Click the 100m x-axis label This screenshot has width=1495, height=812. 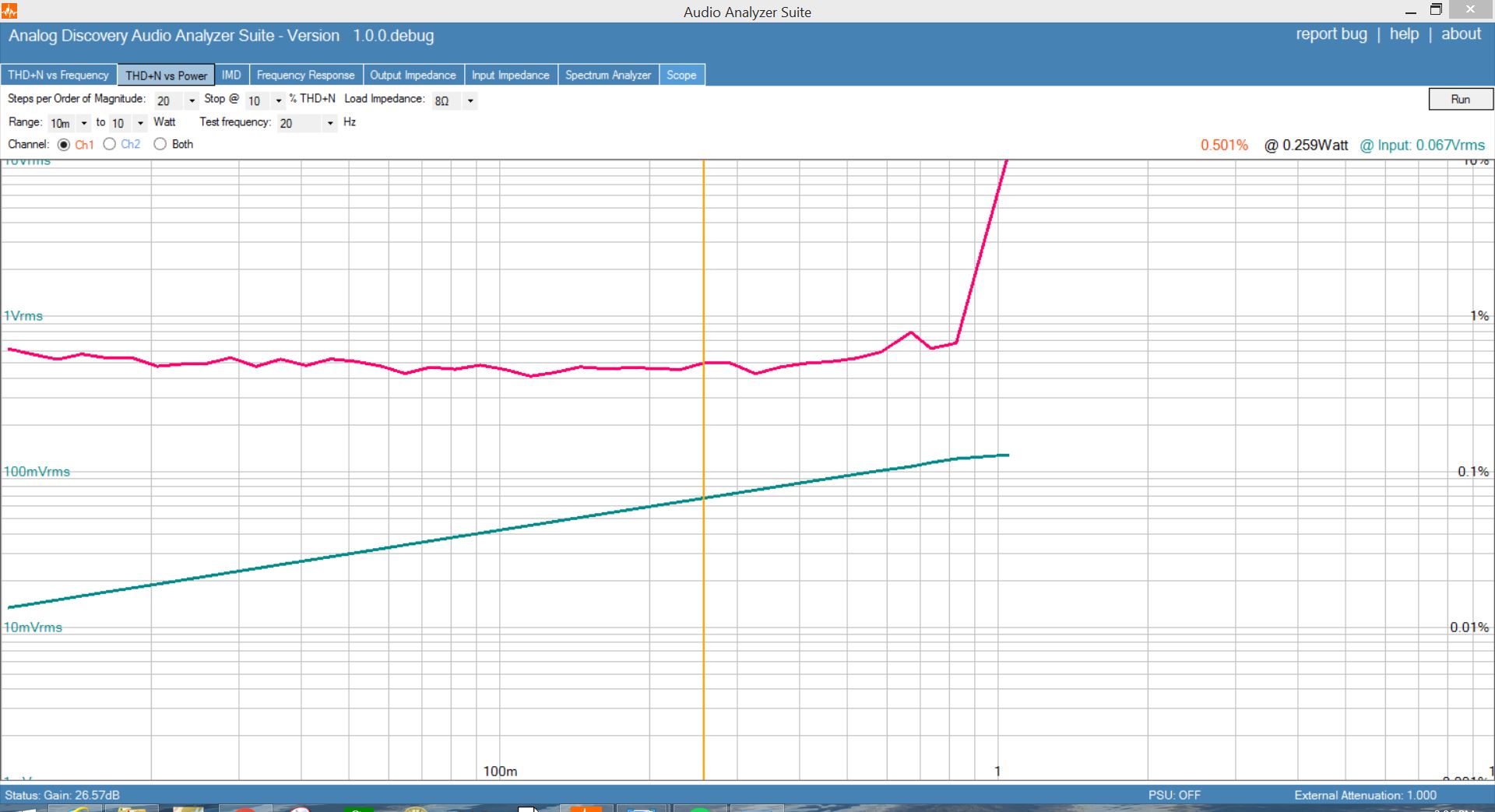(x=500, y=771)
